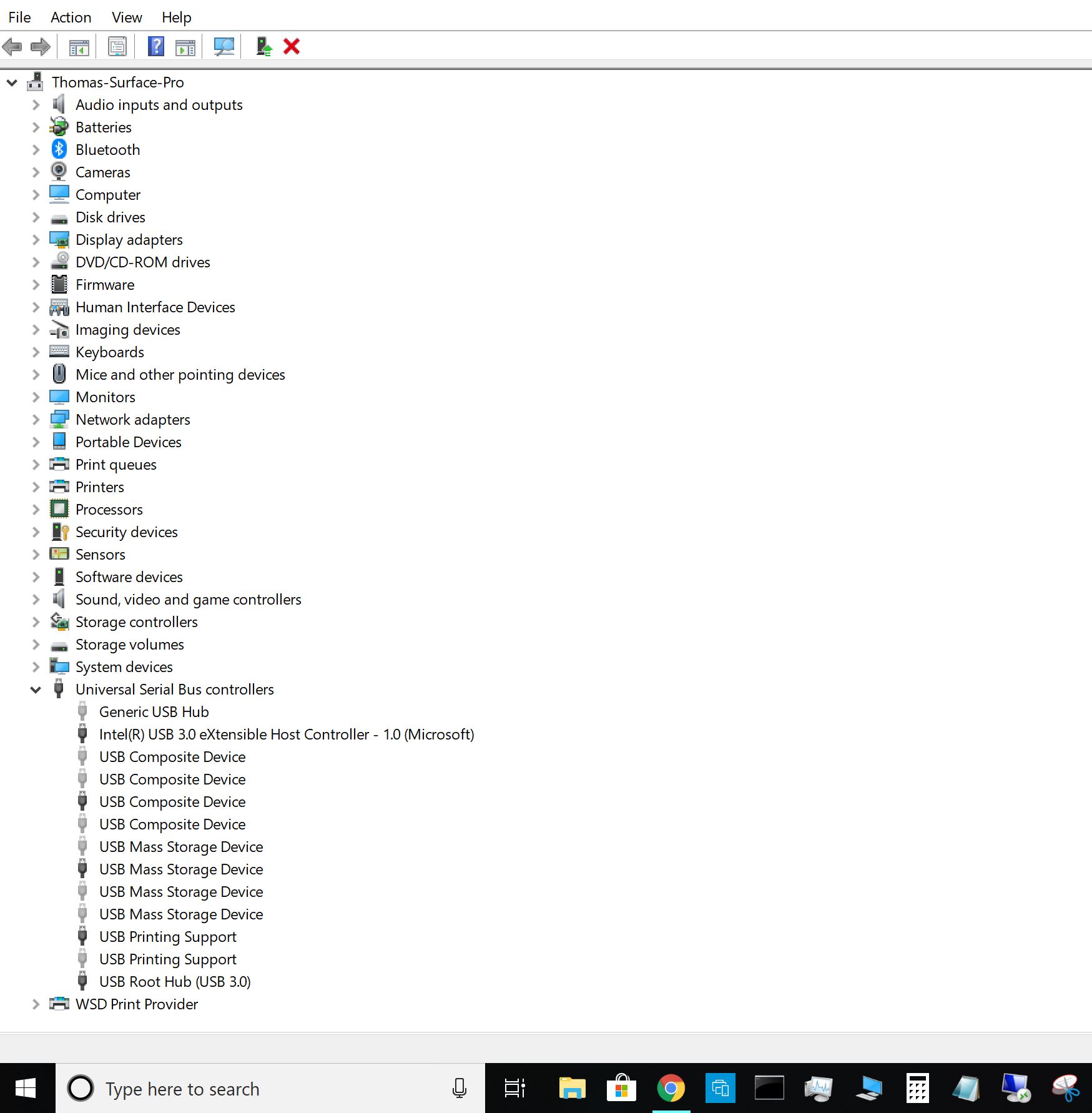Select Storage controllers entry

[x=137, y=622]
